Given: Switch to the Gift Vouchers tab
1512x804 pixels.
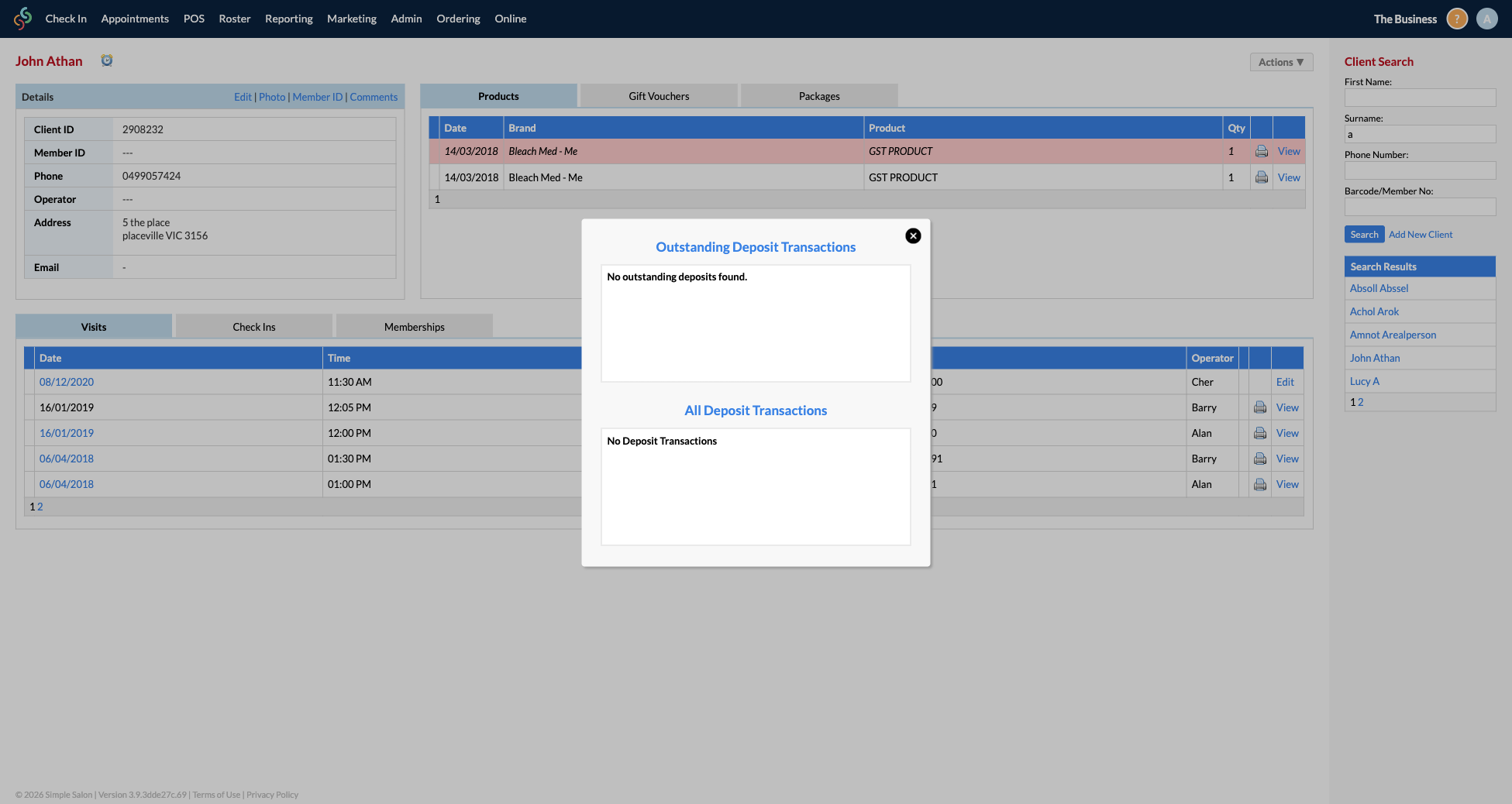Looking at the screenshot, I should coord(658,95).
